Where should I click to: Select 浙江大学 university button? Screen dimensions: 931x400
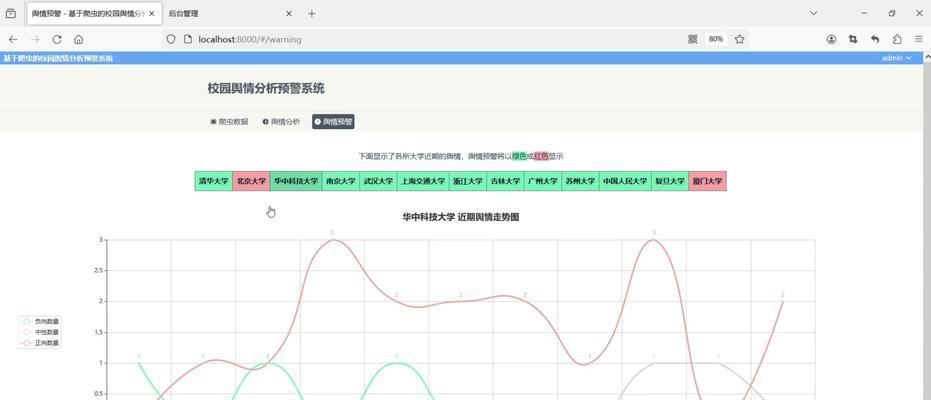click(x=467, y=181)
